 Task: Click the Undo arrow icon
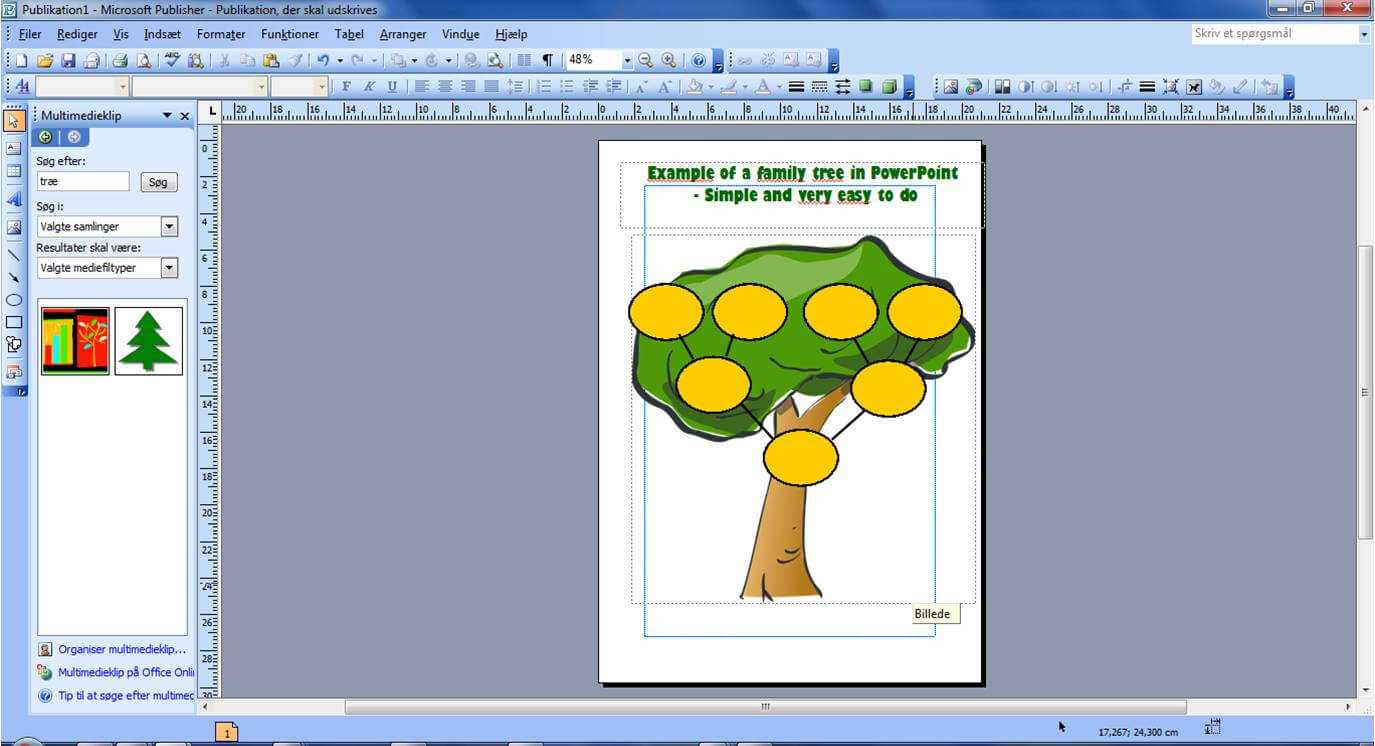point(323,61)
